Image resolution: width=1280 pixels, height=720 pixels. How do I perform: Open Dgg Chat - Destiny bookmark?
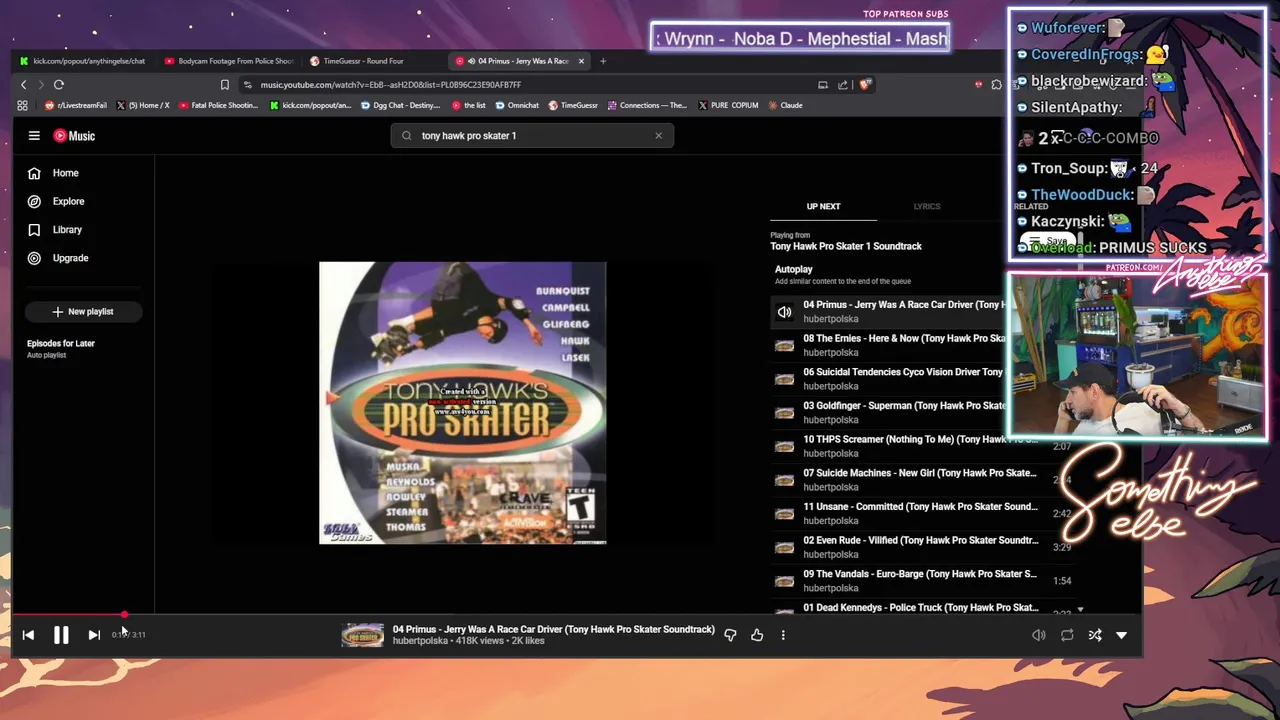400,105
